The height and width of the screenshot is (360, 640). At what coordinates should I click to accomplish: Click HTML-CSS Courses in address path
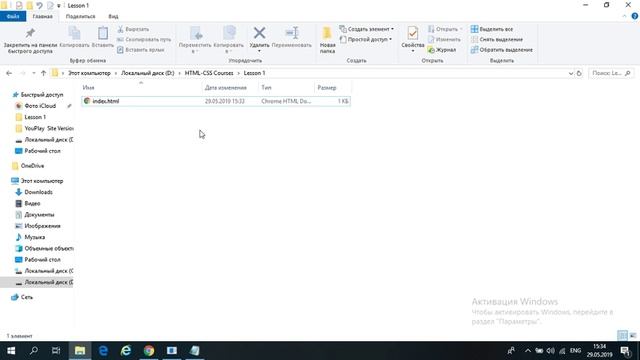tap(209, 73)
